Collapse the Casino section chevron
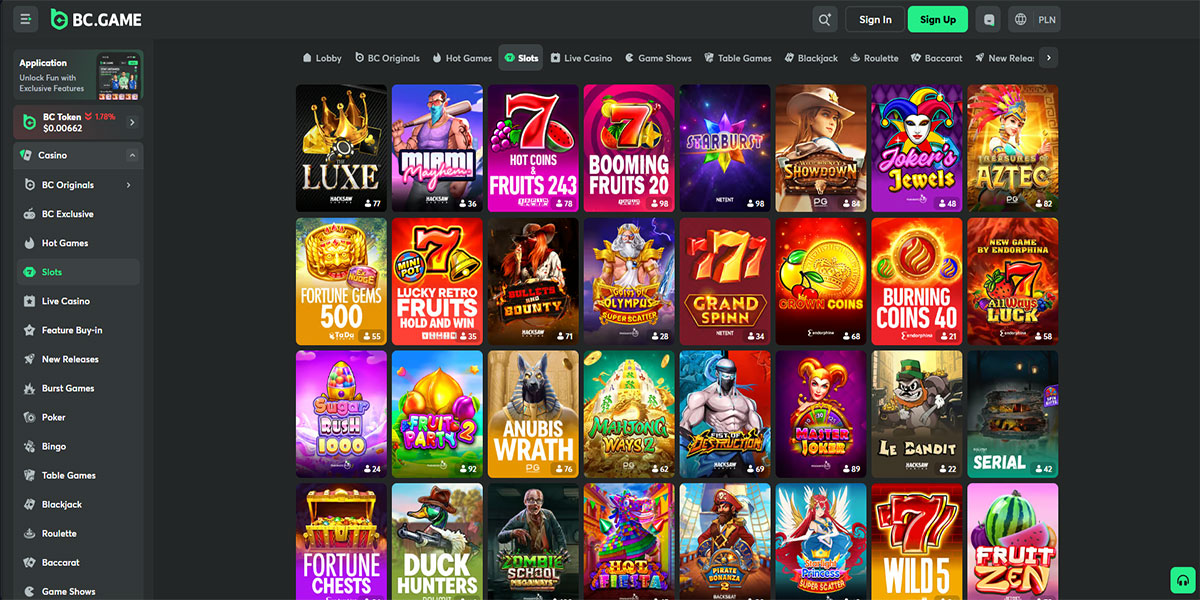 pos(132,155)
